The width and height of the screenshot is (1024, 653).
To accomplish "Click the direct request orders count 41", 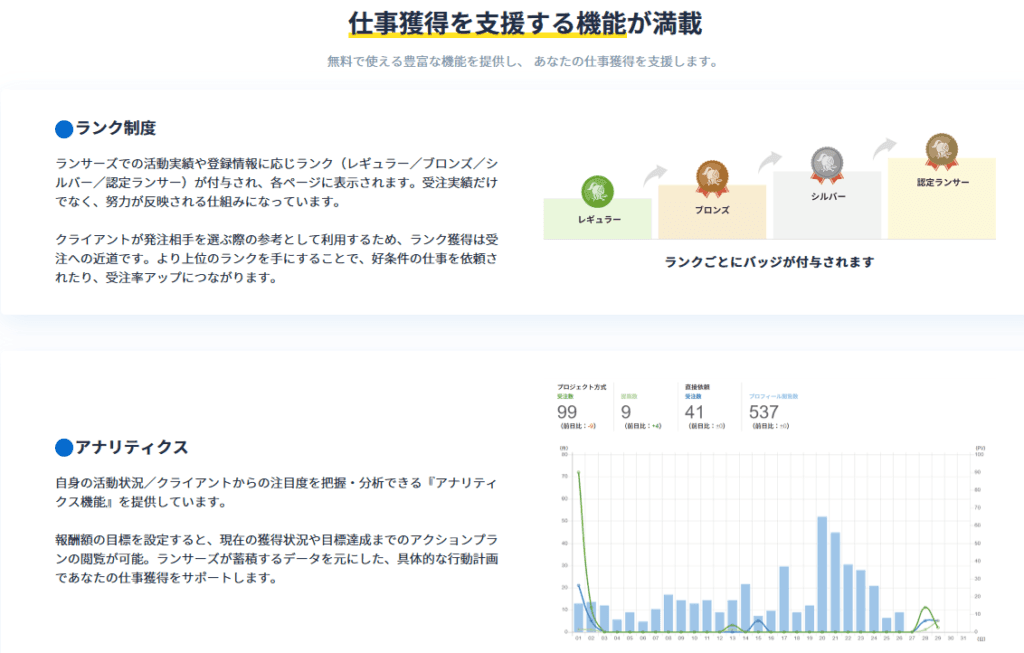I will click(696, 411).
